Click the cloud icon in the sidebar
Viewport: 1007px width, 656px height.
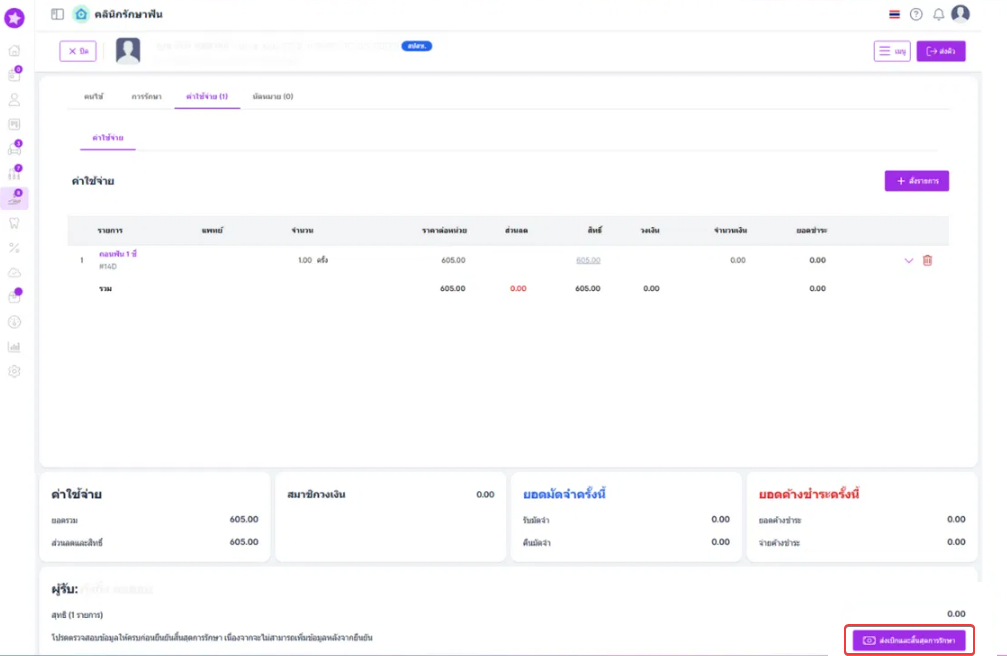14,273
